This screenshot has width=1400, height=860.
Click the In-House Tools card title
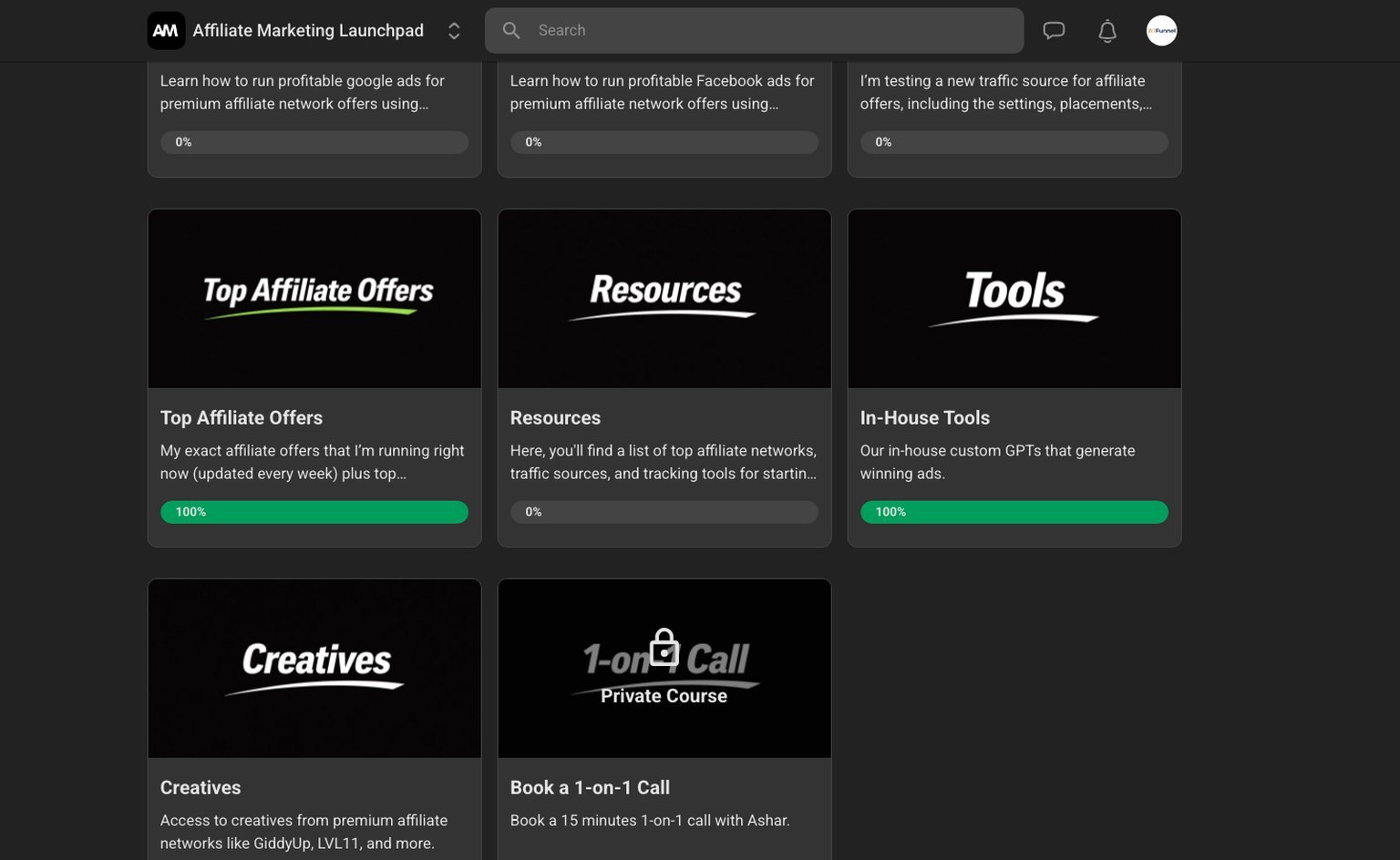click(925, 418)
